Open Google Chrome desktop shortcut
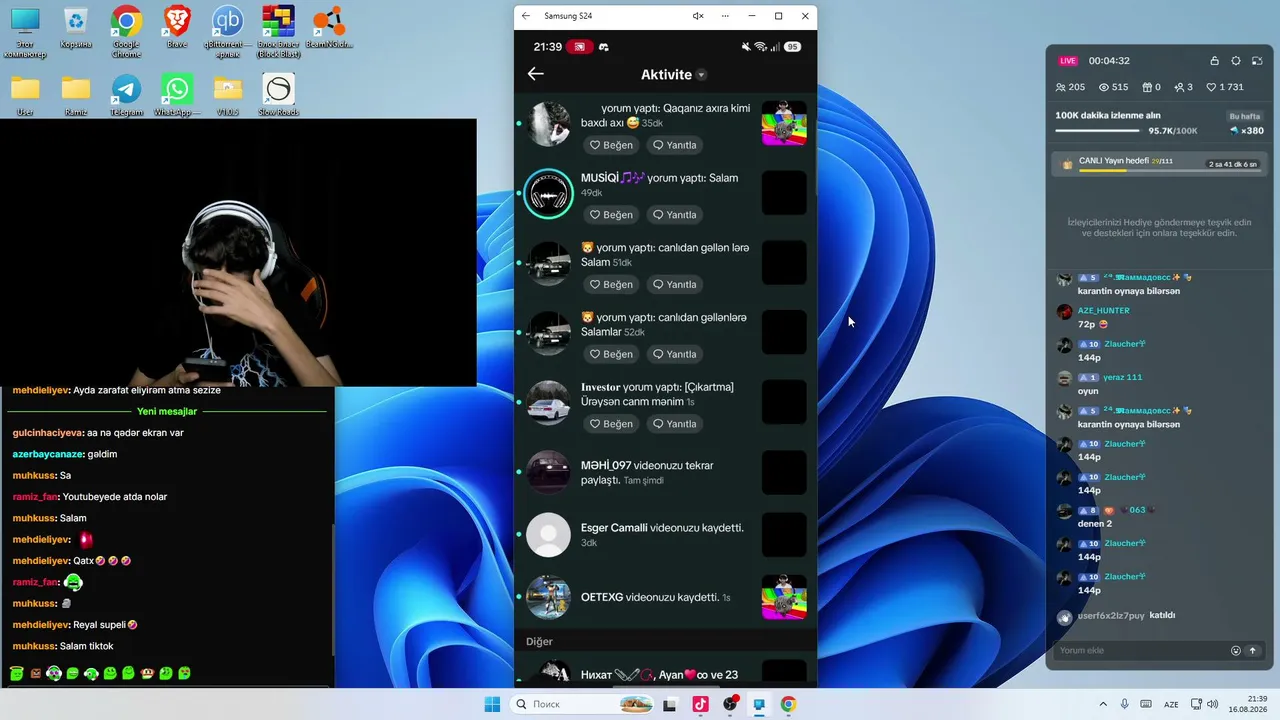This screenshot has width=1280, height=720. (x=126, y=31)
